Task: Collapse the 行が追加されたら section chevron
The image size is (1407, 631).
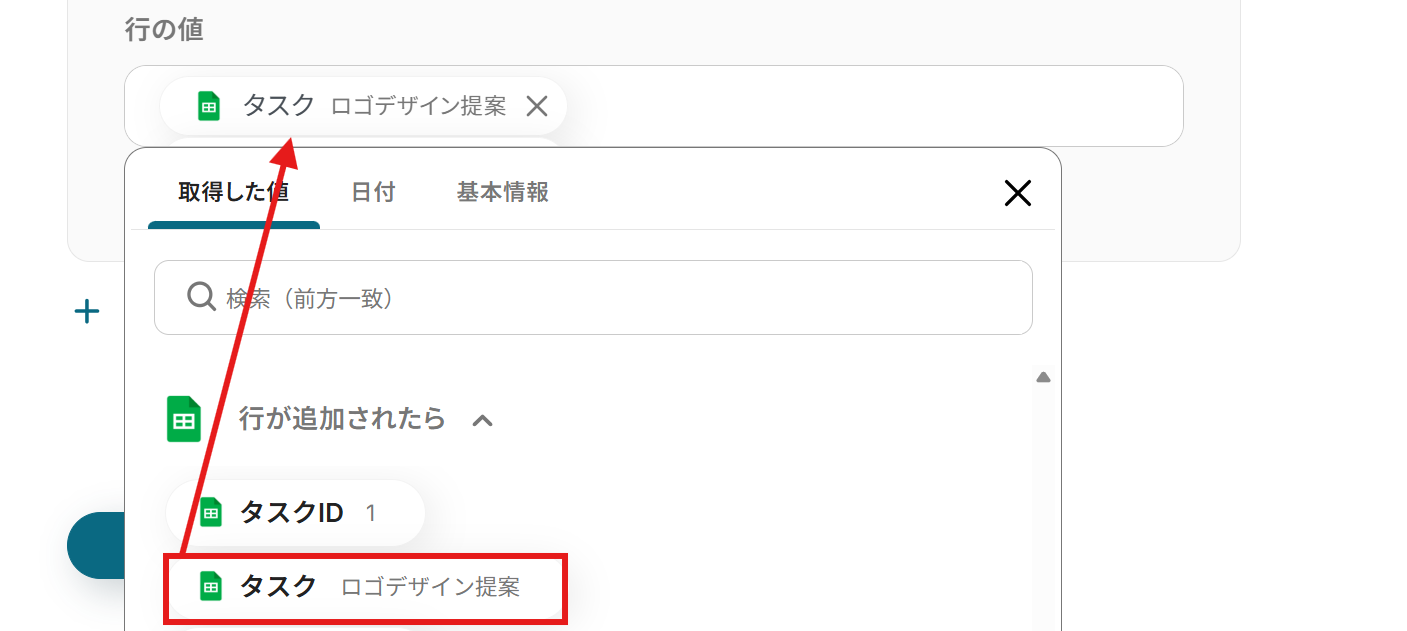Action: tap(482, 420)
